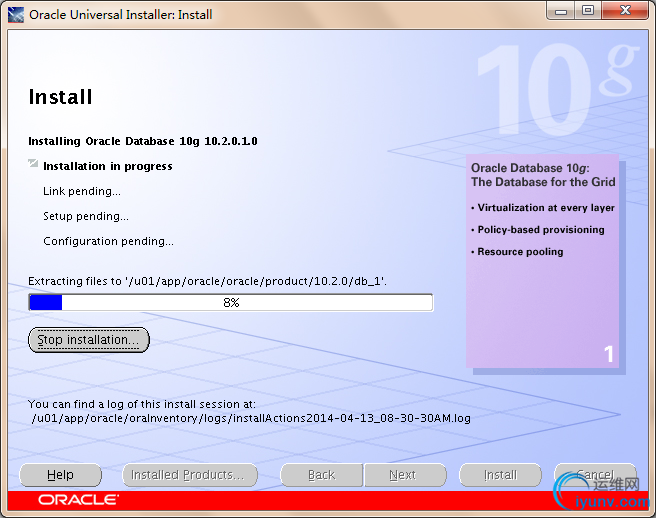Click the Back button
The width and height of the screenshot is (656, 518).
(x=321, y=475)
